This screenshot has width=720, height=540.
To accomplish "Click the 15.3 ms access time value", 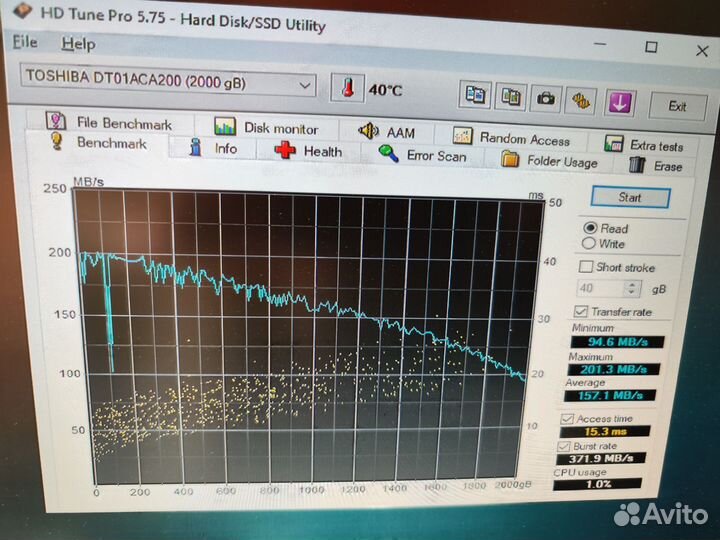I will 605,431.
